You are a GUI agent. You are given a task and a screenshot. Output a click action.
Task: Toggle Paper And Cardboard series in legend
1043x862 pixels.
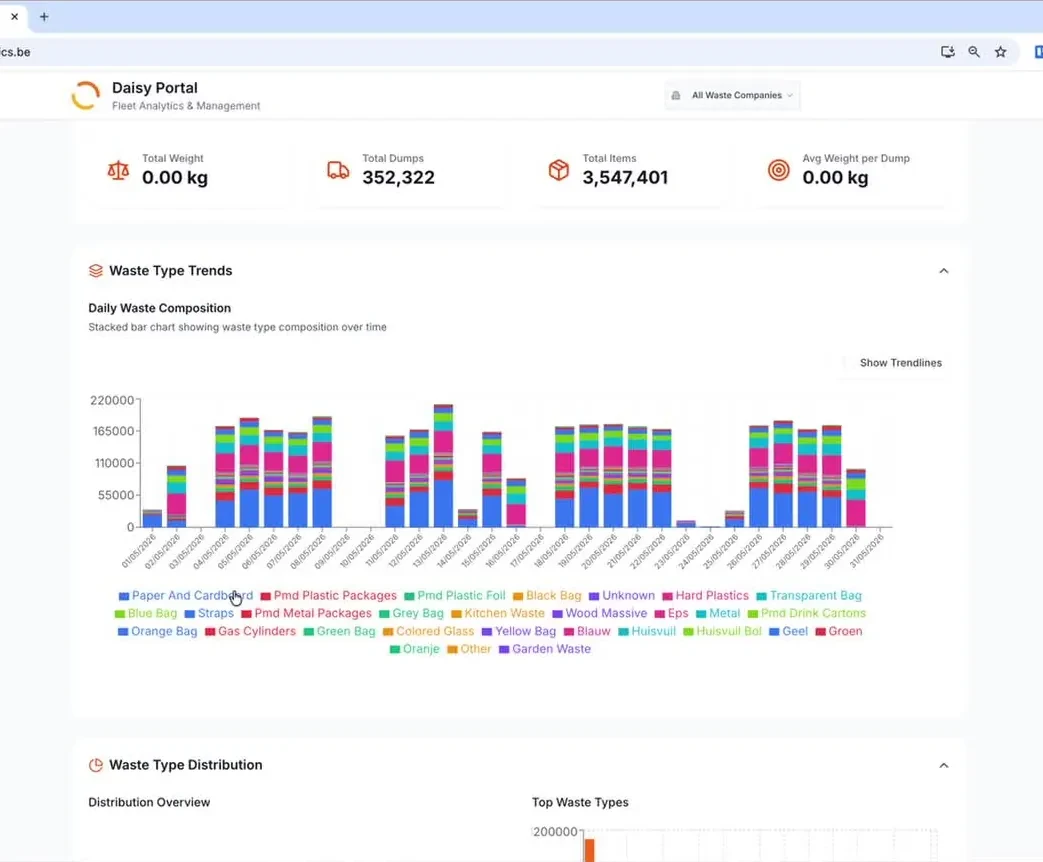coord(186,595)
